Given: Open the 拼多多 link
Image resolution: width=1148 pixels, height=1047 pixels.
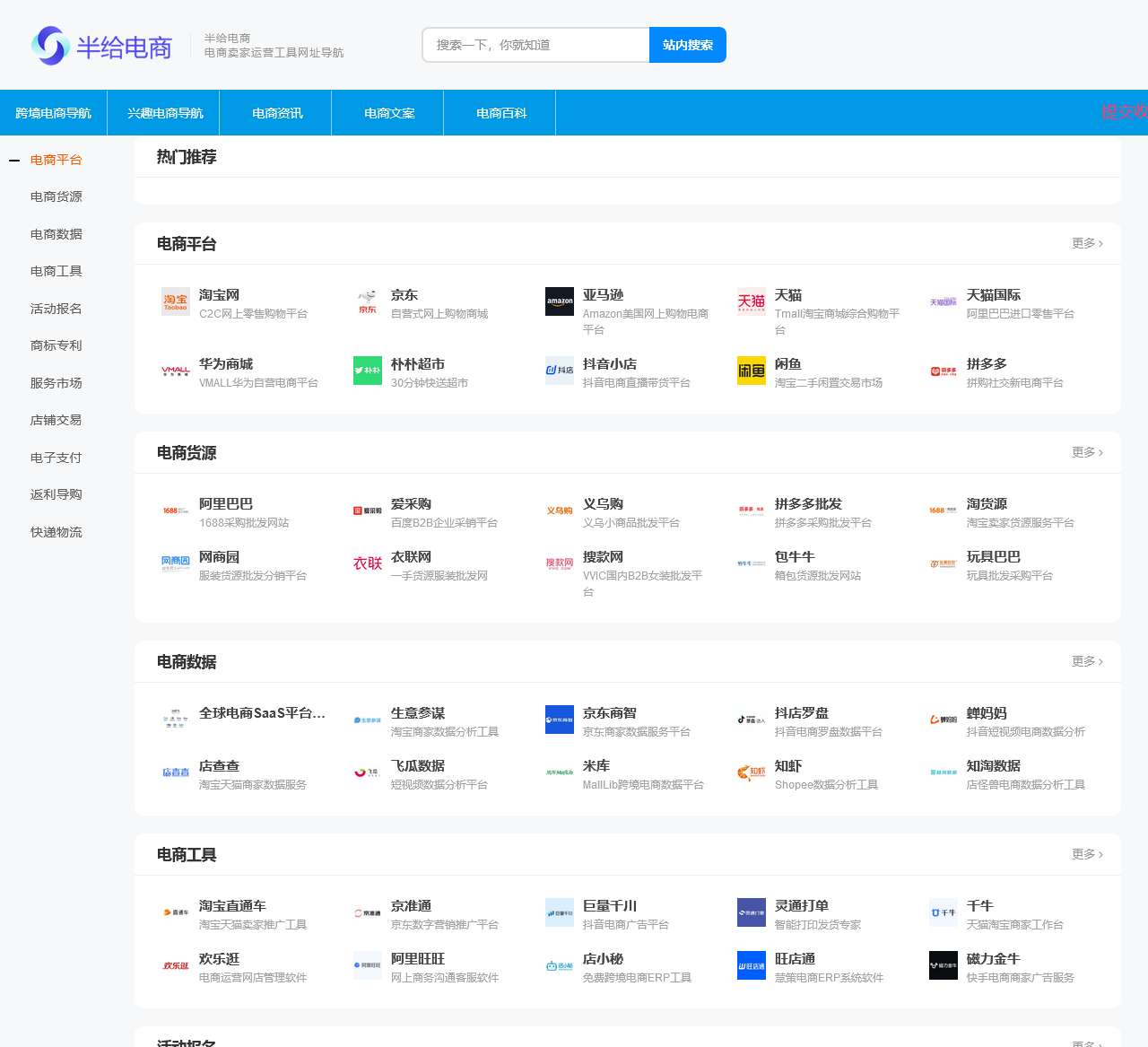Looking at the screenshot, I should point(987,364).
